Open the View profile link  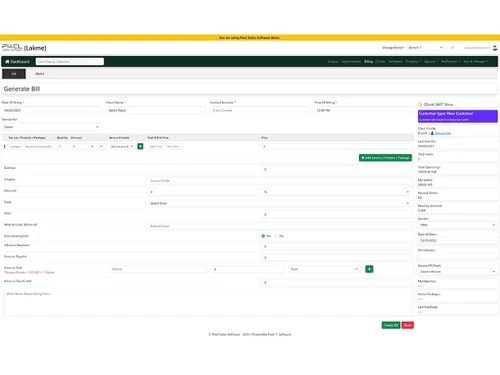(443, 133)
